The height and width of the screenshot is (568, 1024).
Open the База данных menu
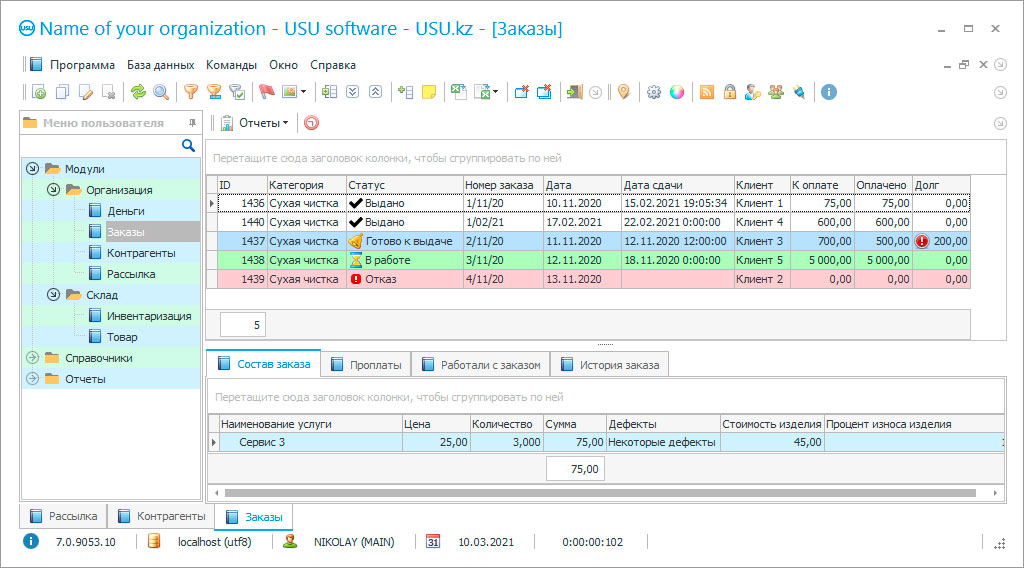161,65
